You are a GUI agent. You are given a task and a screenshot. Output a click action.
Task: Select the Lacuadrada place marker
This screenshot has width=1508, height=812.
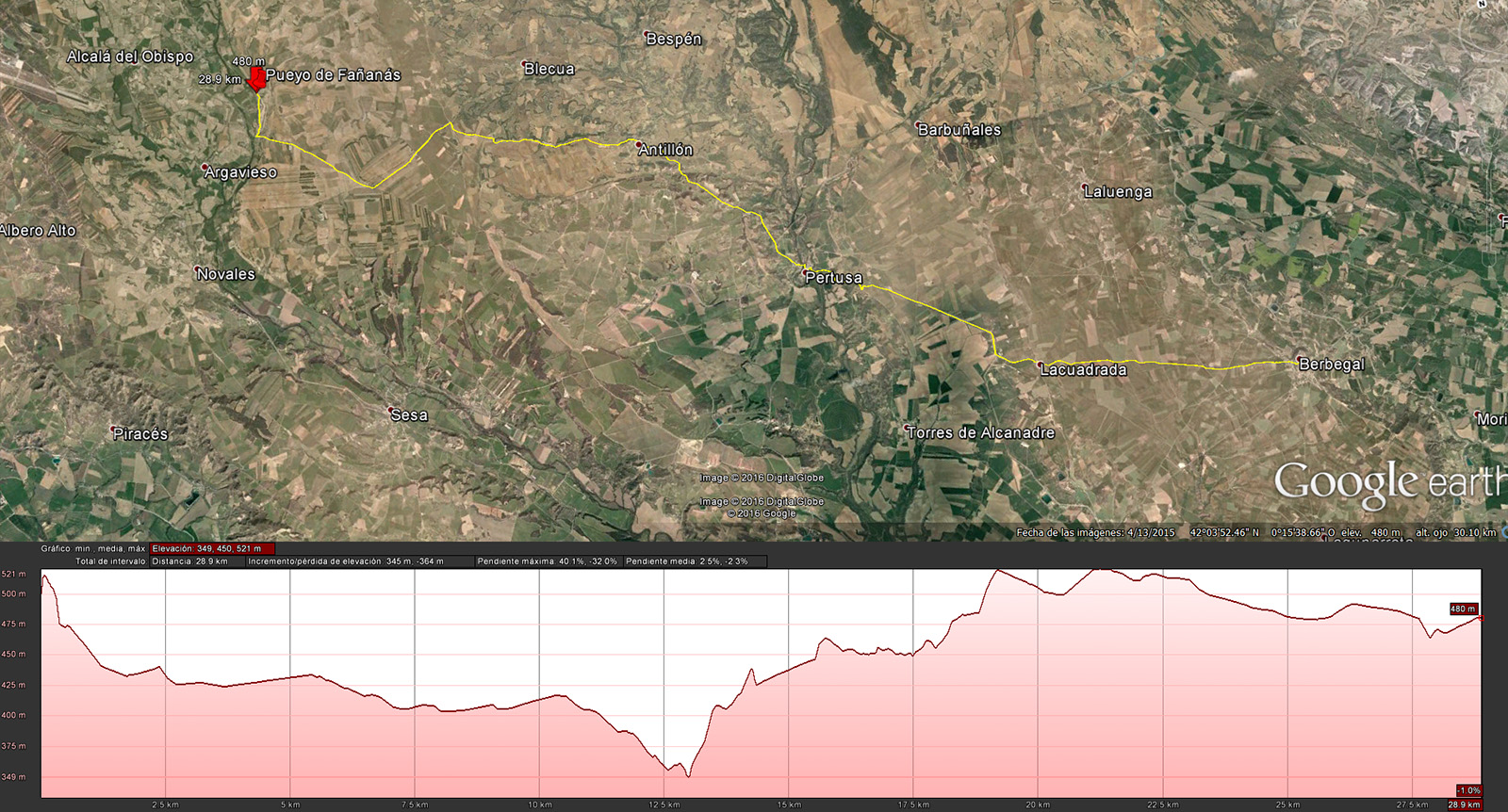point(1040,364)
